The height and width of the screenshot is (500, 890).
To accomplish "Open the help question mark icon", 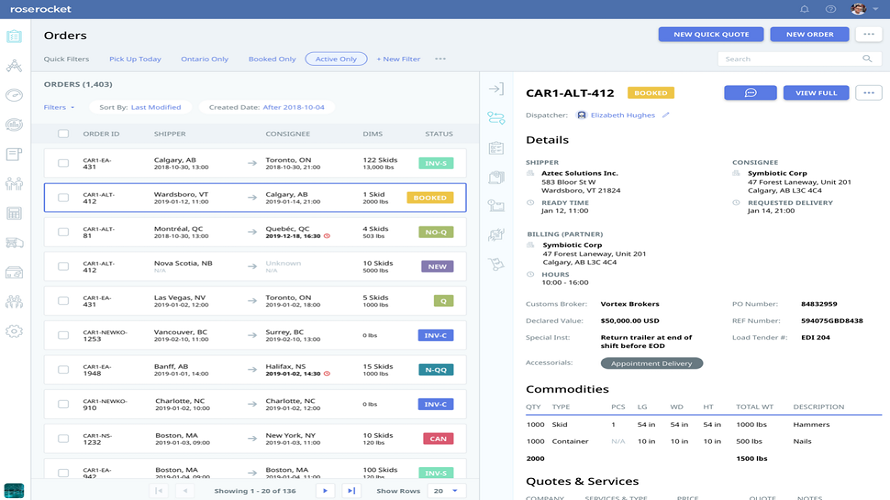I will tap(830, 9).
